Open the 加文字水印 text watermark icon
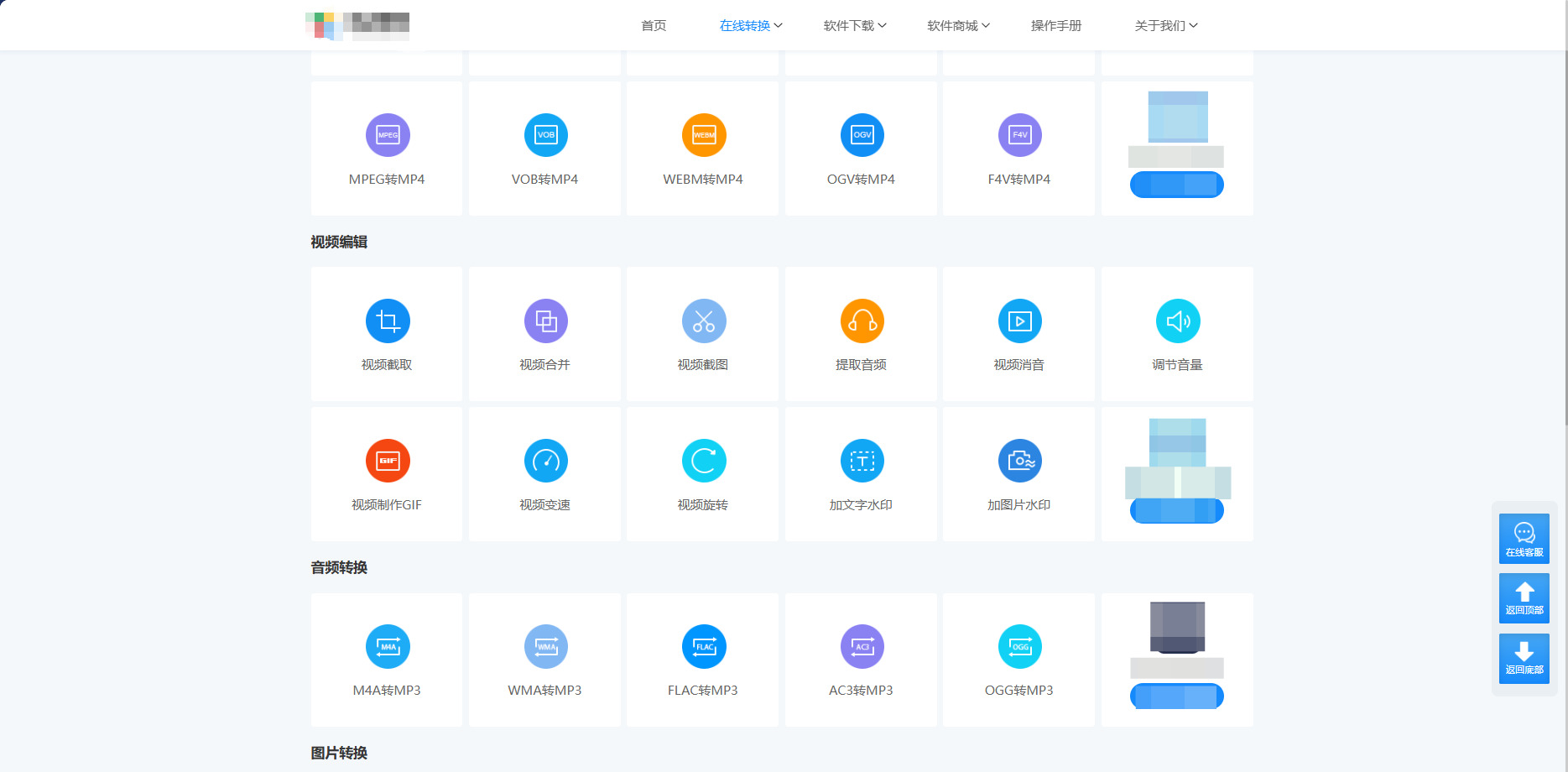The height and width of the screenshot is (772, 1568). pos(862,461)
